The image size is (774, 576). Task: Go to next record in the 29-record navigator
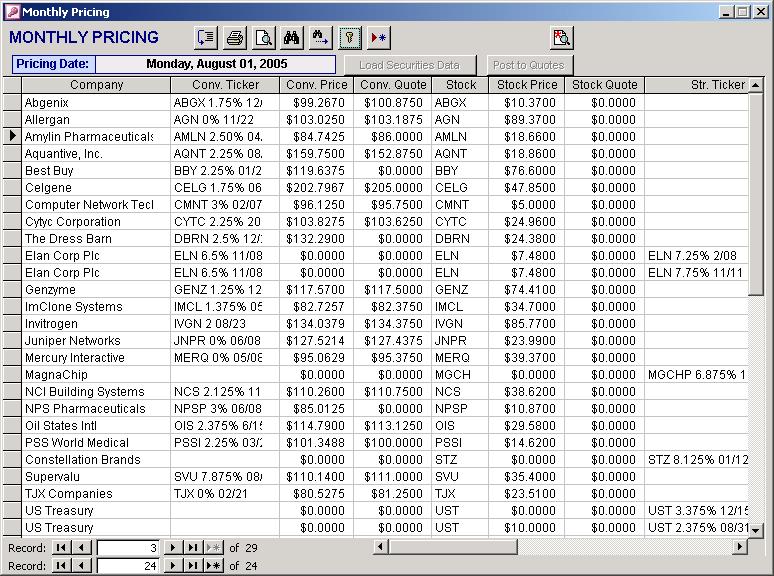click(172, 548)
